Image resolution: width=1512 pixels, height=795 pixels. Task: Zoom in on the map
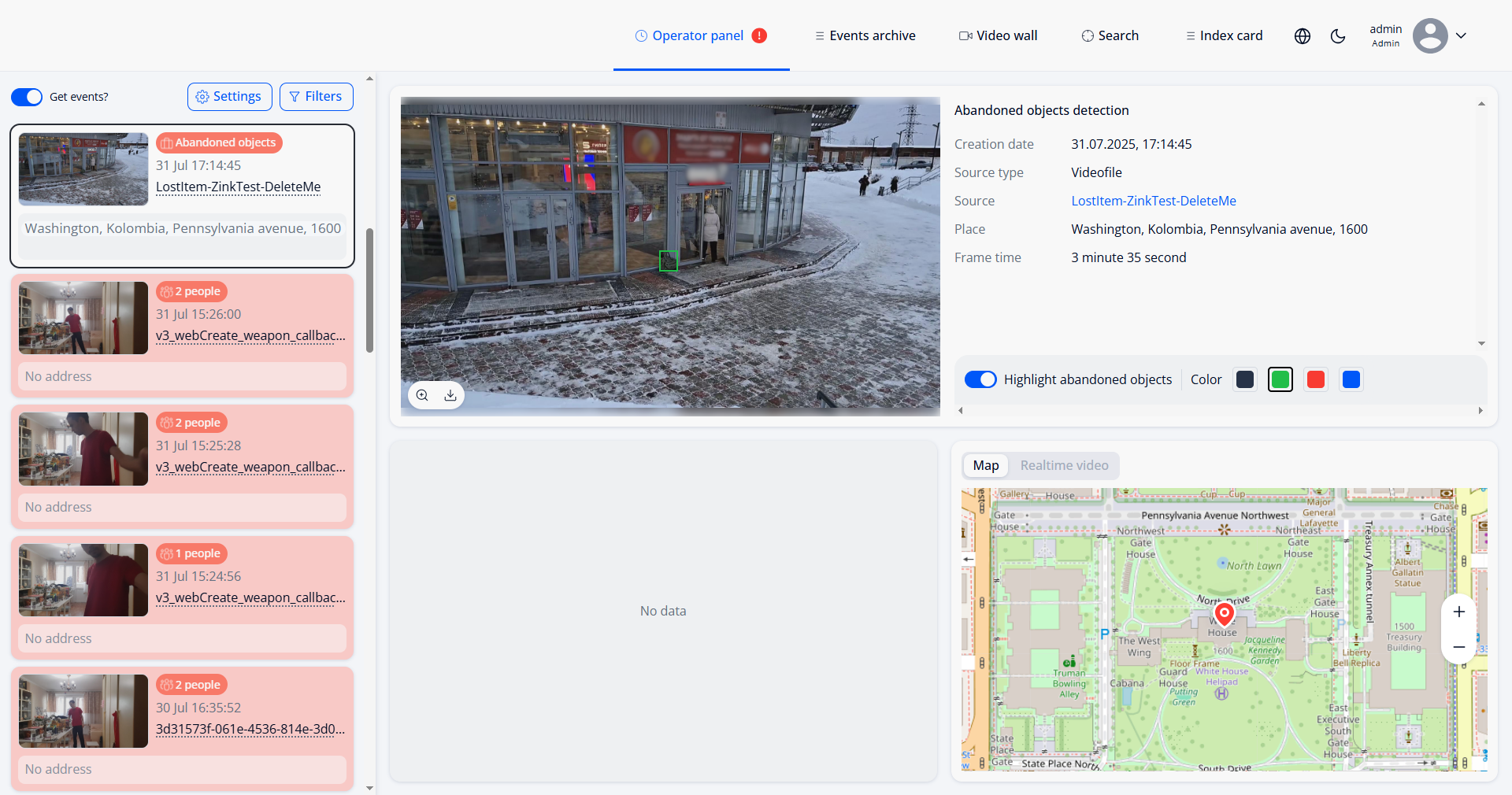point(1458,612)
